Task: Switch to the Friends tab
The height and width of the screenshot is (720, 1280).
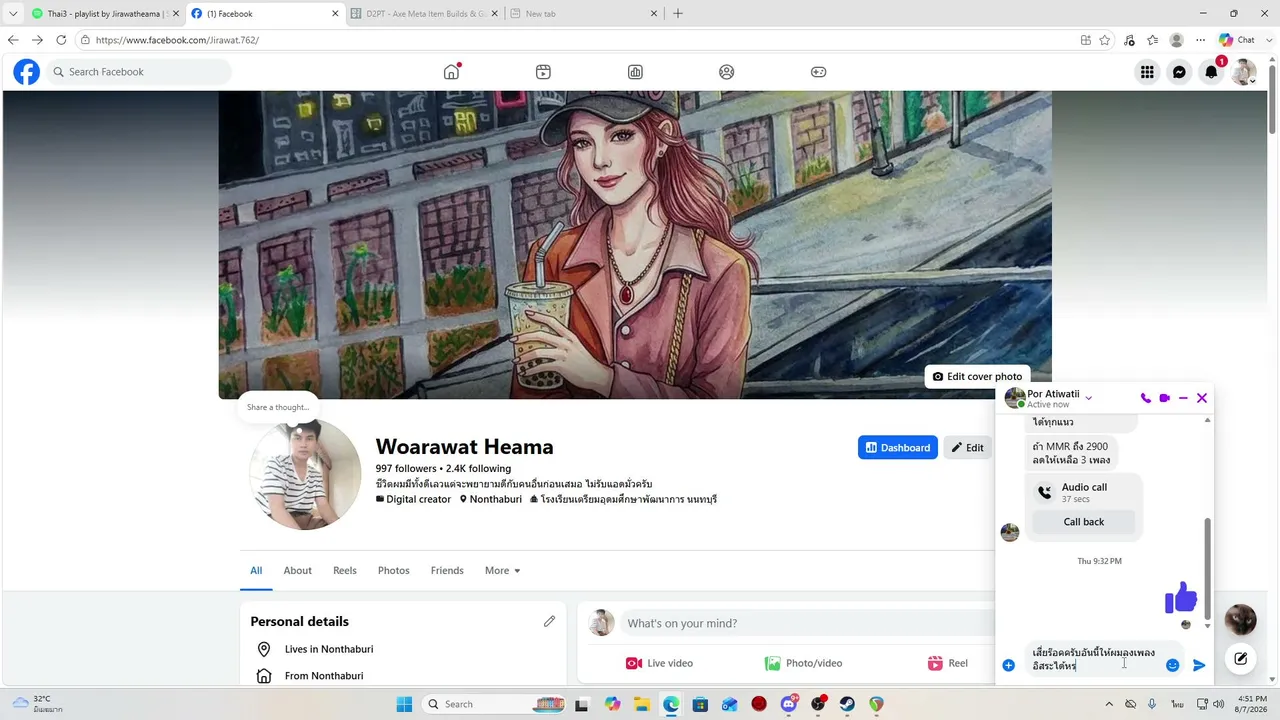Action: 447,571
